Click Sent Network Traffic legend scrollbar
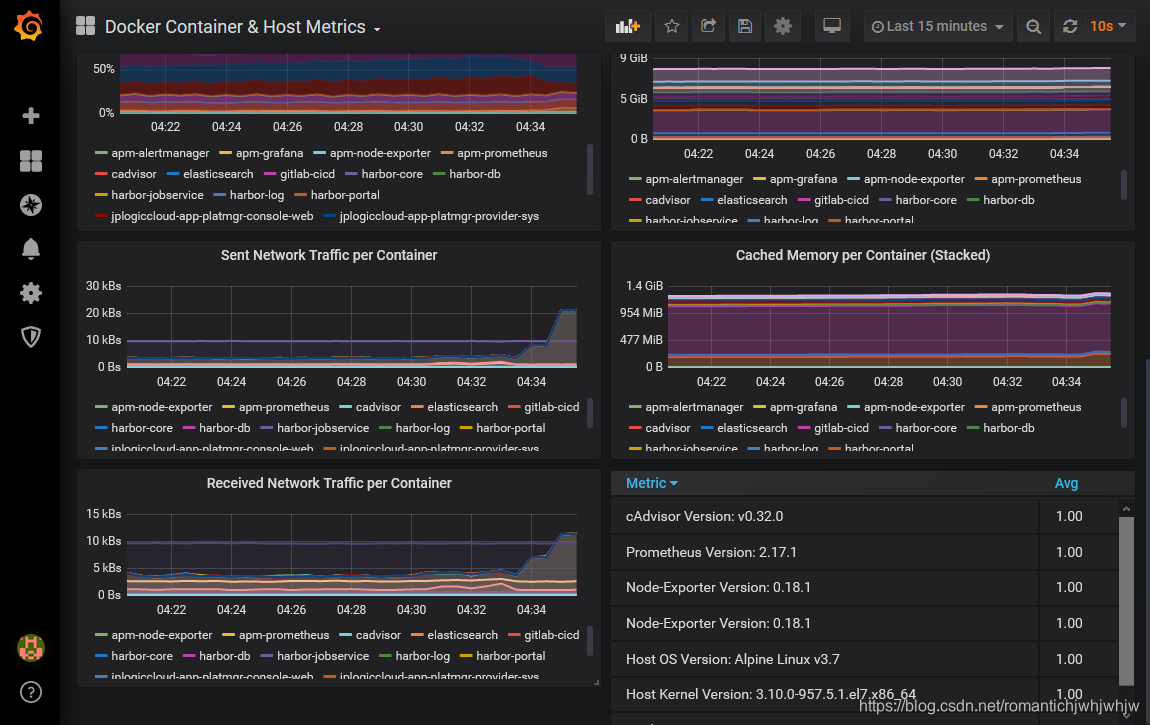This screenshot has height=725, width=1150. [x=590, y=413]
